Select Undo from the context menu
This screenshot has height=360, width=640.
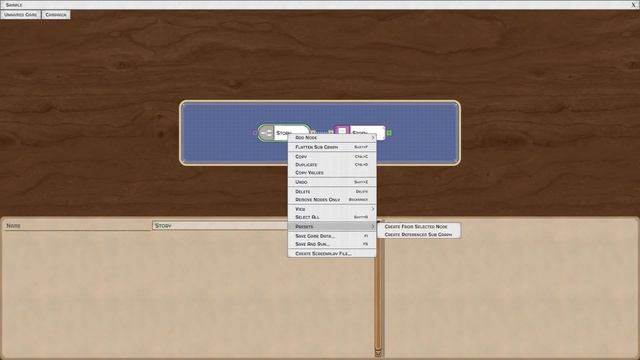tap(332, 182)
